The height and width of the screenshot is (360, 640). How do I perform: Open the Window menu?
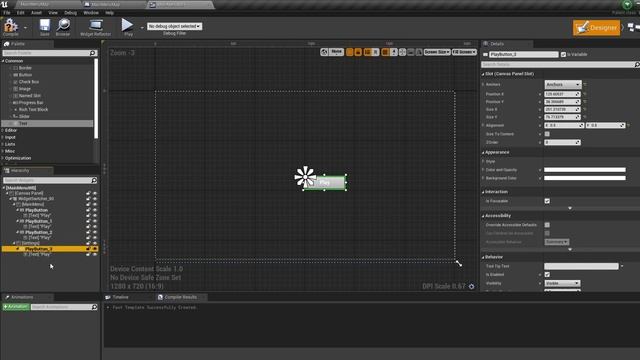91,13
